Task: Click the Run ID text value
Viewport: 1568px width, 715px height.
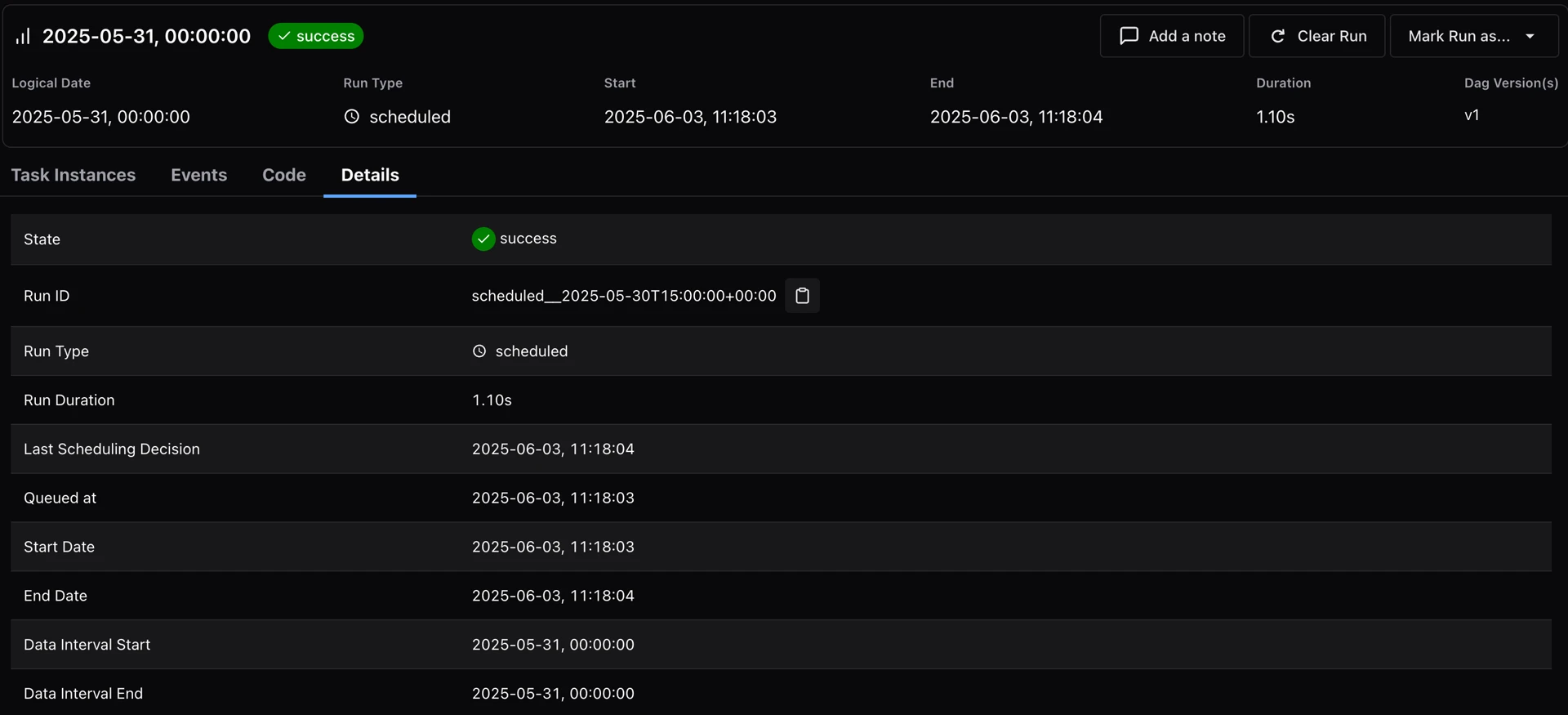Action: 624,296
